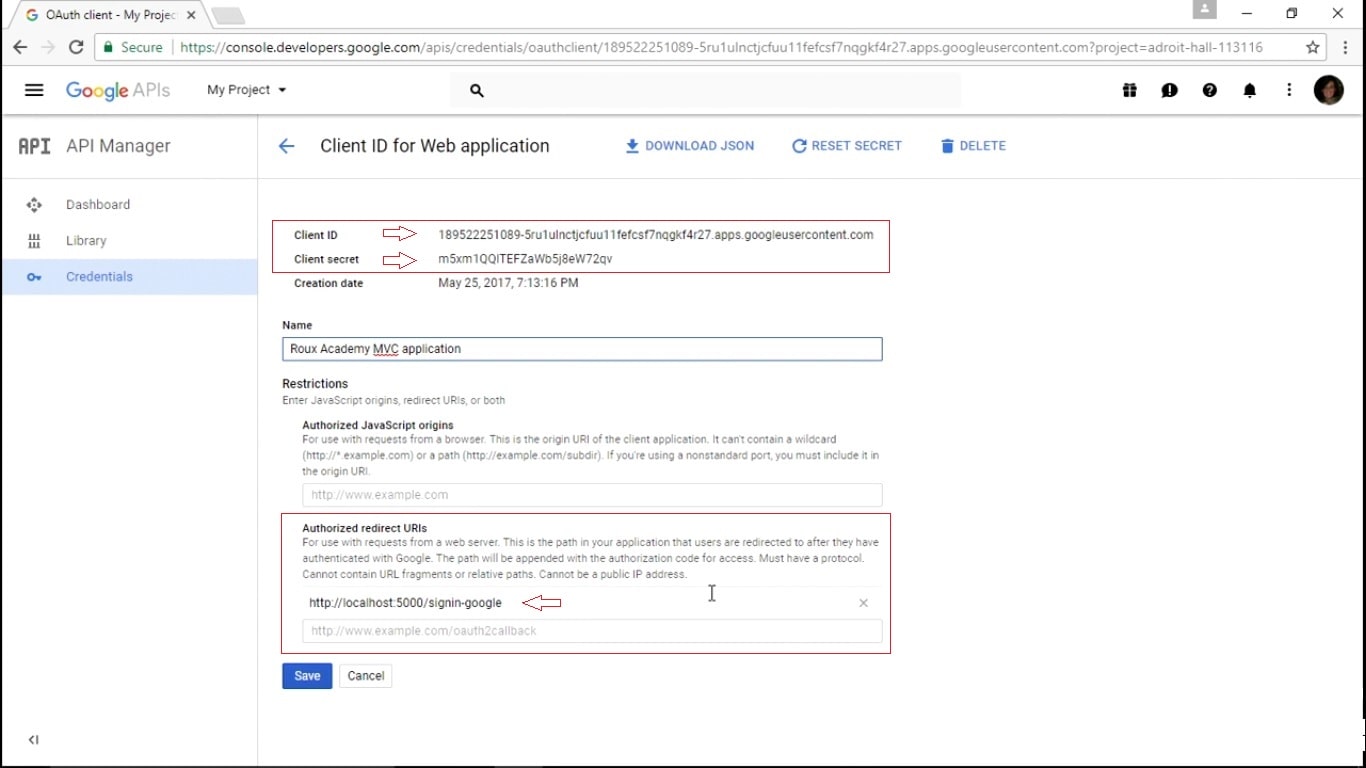Select Credentials in the sidebar

[x=99, y=276]
